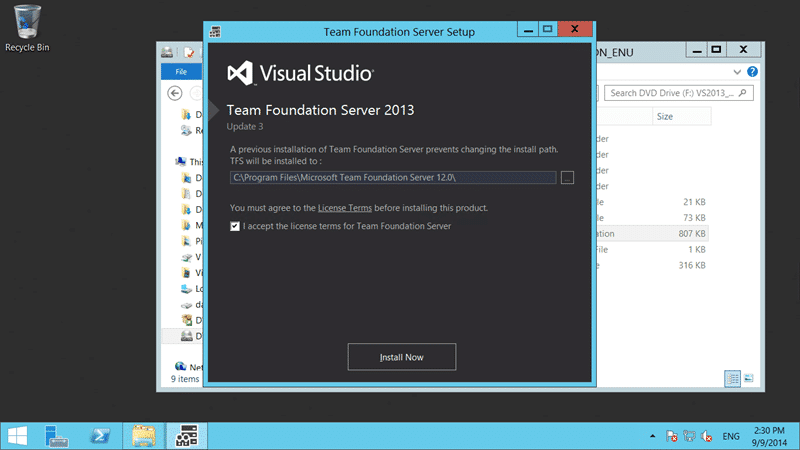Switch Explorer to details view icon
The image size is (800, 450).
pos(732,379)
